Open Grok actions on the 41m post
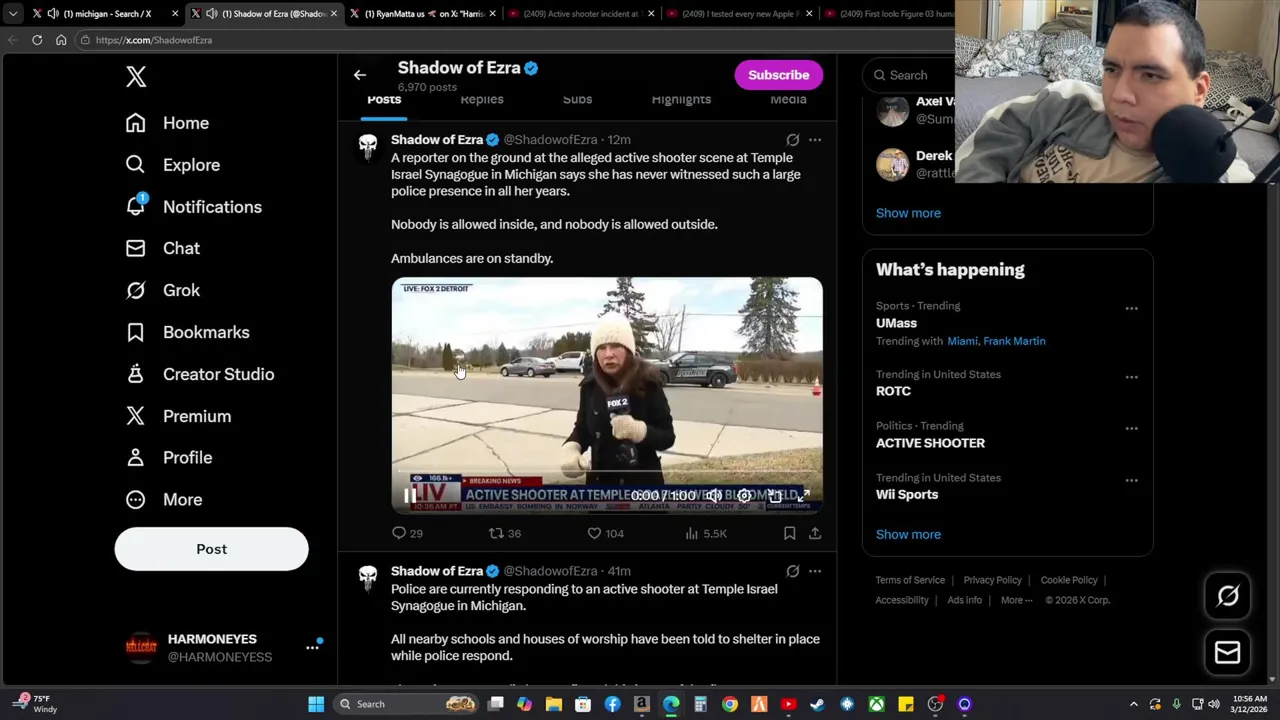The height and width of the screenshot is (720, 1280). pyautogui.click(x=792, y=571)
